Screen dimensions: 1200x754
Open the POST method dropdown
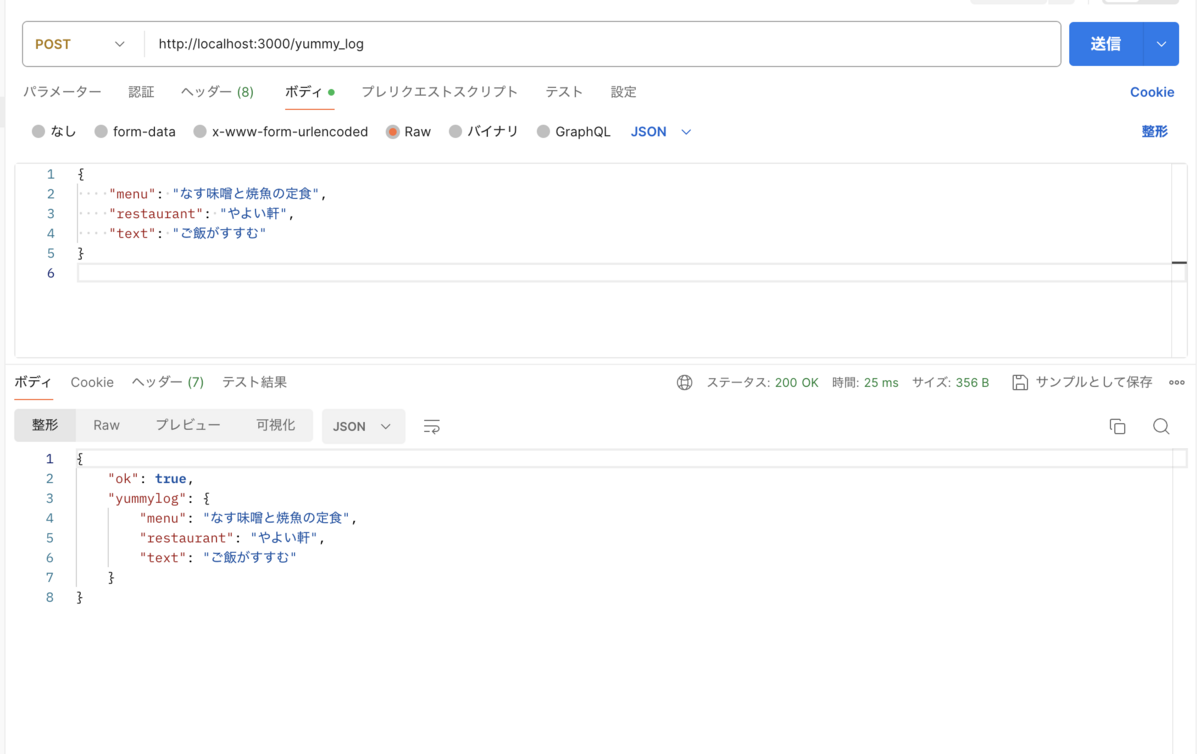pyautogui.click(x=81, y=44)
